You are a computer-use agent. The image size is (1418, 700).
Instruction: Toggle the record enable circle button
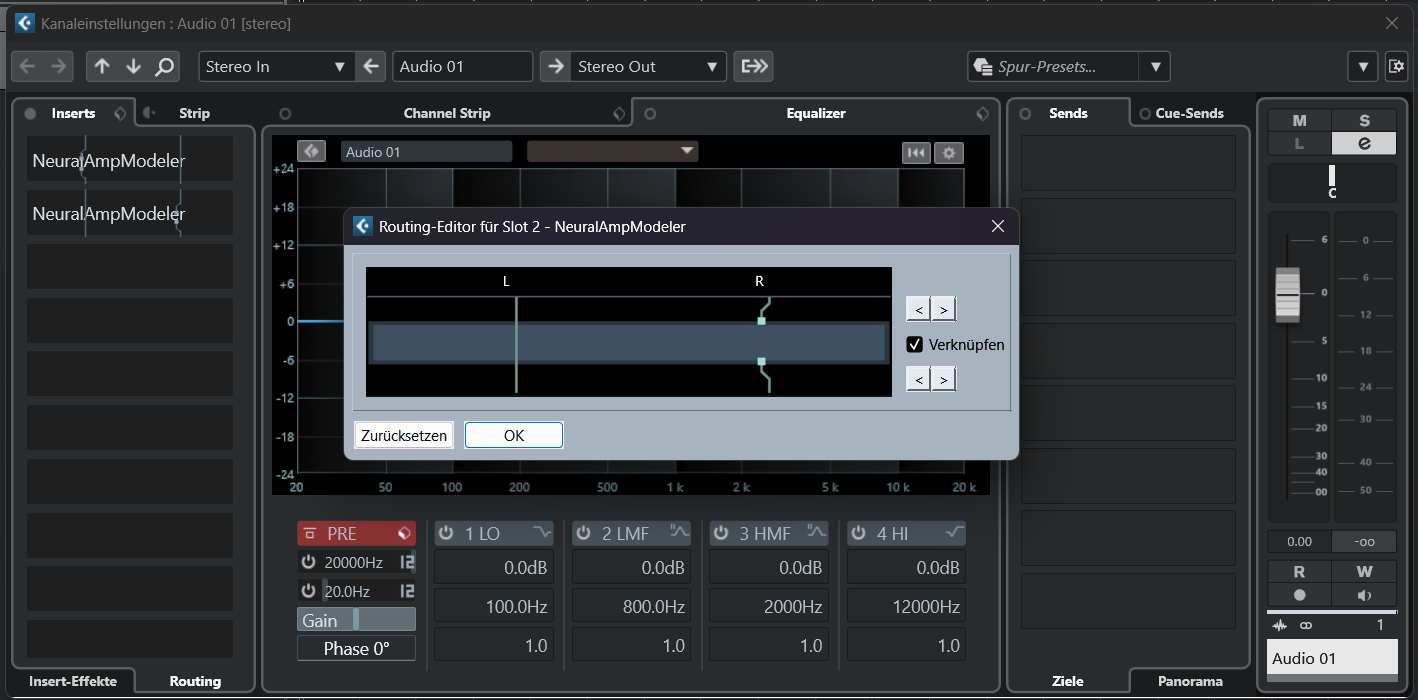pyautogui.click(x=1299, y=595)
